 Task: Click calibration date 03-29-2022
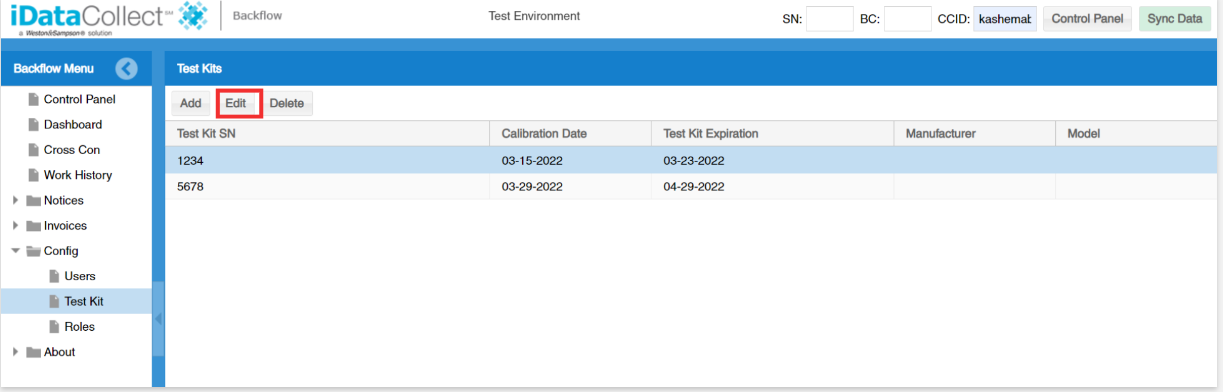[x=532, y=186]
